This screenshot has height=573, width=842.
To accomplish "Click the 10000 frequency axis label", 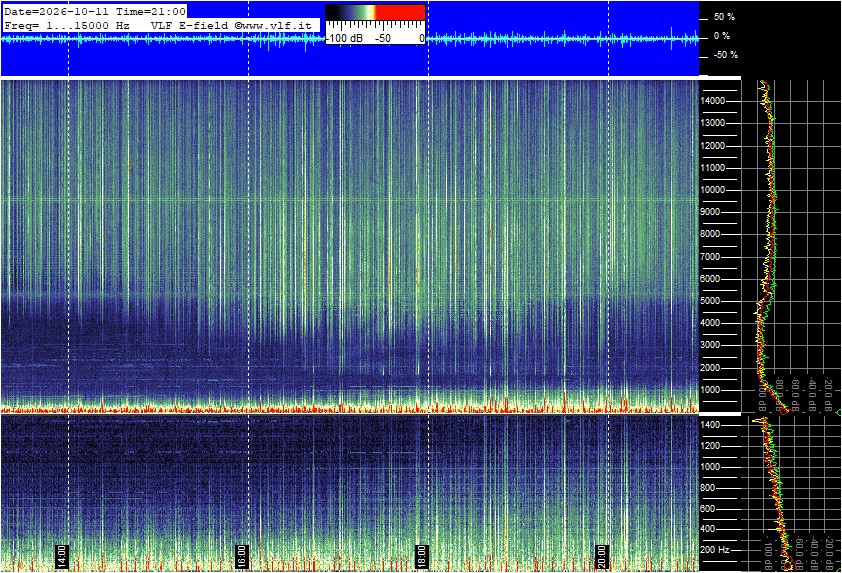I will [713, 190].
